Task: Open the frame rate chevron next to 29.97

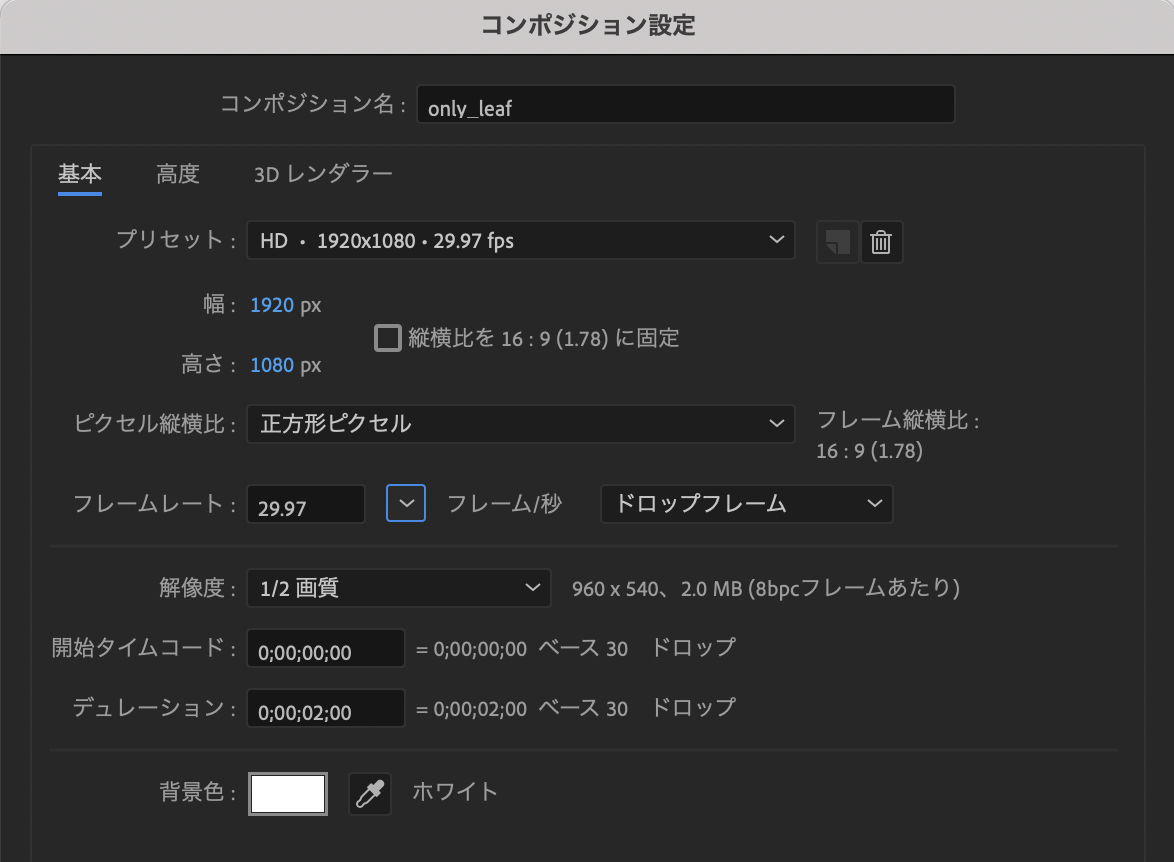Action: pyautogui.click(x=405, y=503)
